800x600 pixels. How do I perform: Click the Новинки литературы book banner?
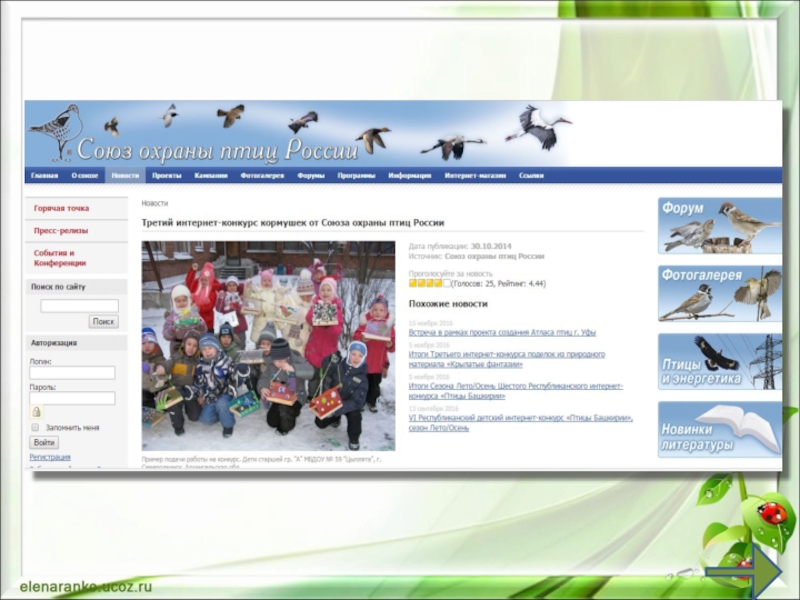(719, 430)
